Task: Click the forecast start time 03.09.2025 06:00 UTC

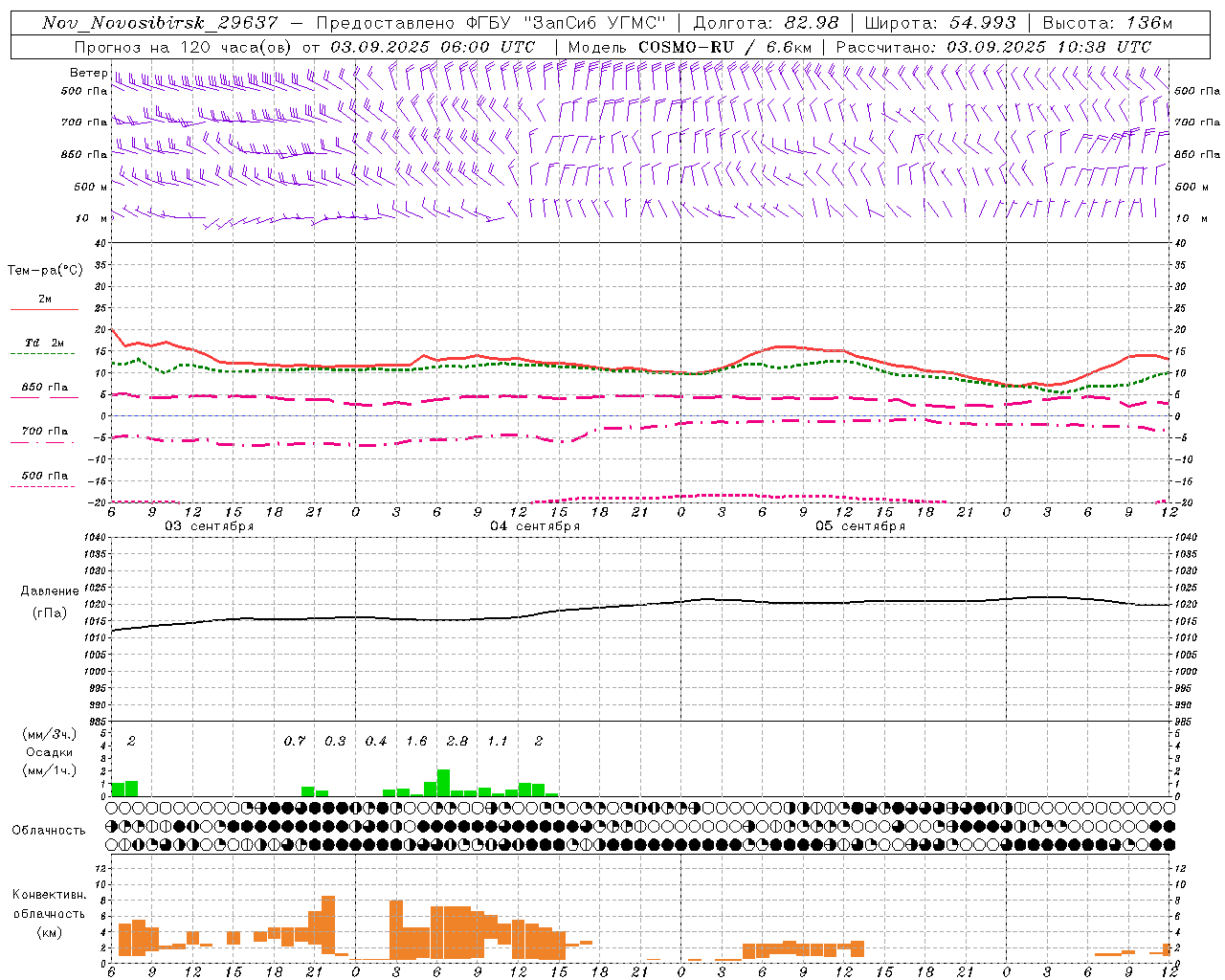Action: (433, 47)
